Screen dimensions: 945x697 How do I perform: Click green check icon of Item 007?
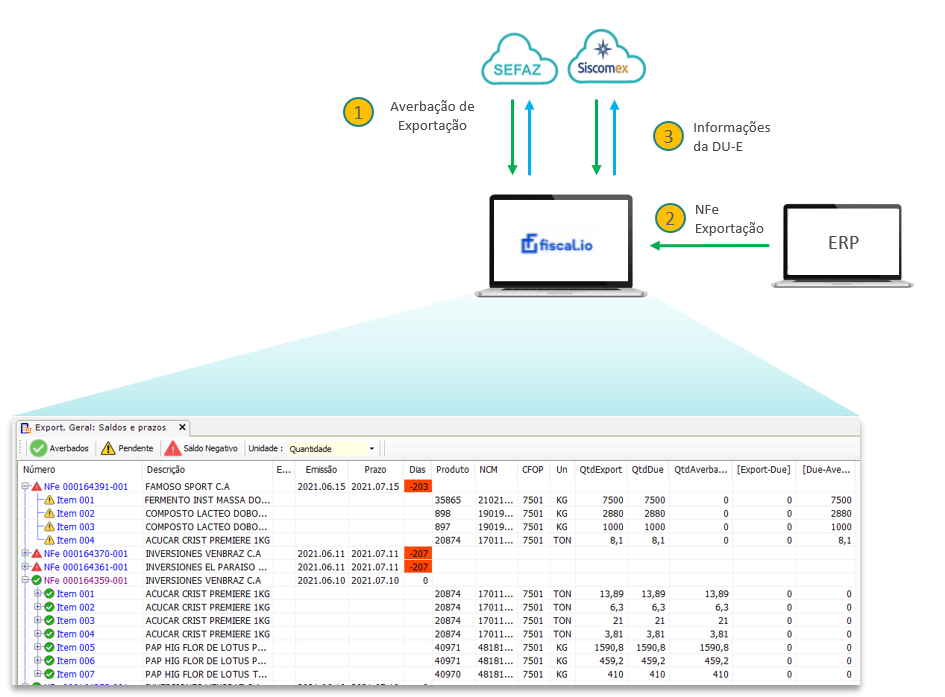(x=49, y=674)
